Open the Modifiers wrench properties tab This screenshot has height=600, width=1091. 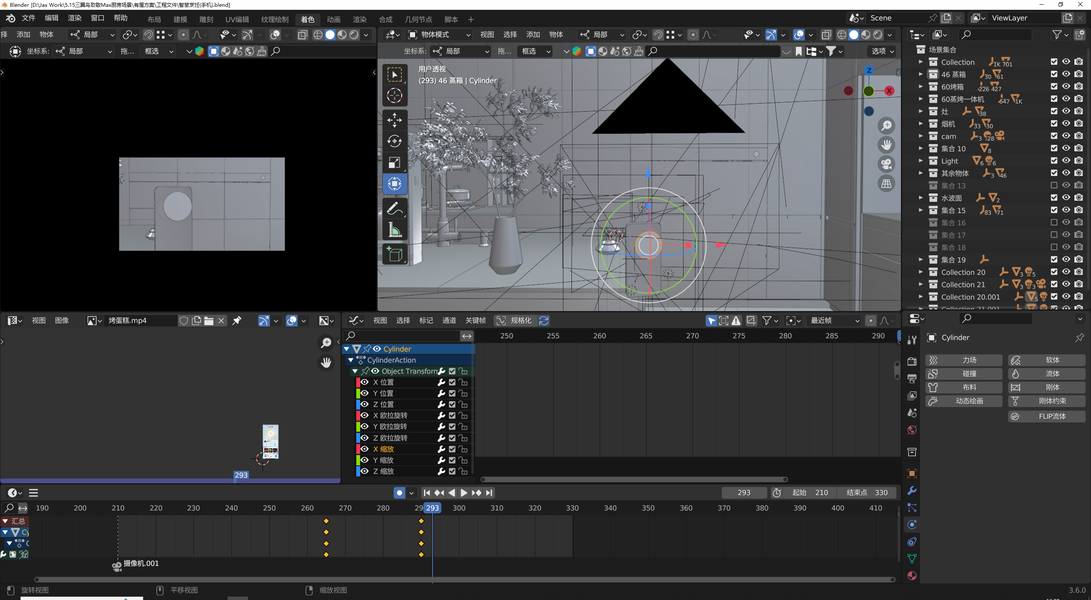click(x=911, y=490)
